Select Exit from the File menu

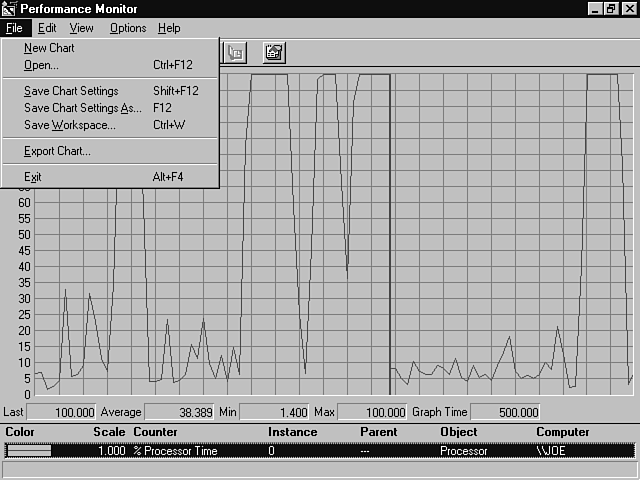(x=33, y=177)
